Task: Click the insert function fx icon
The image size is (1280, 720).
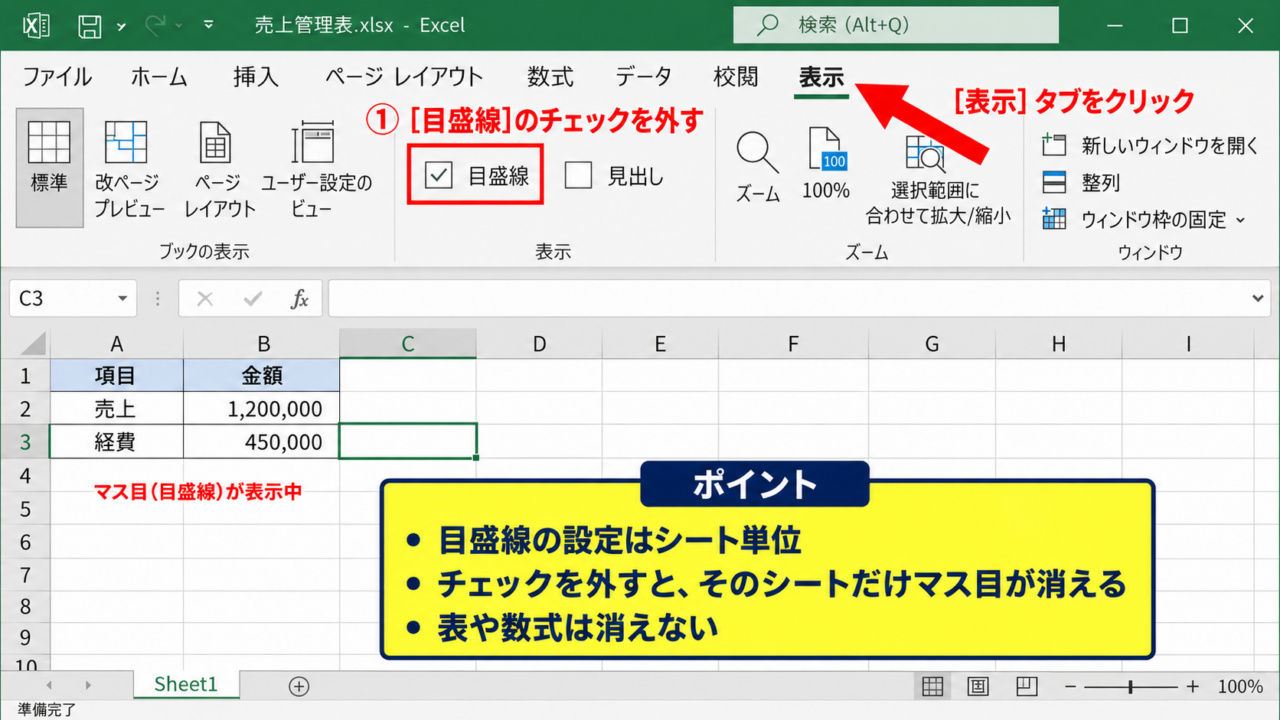Action: (299, 299)
